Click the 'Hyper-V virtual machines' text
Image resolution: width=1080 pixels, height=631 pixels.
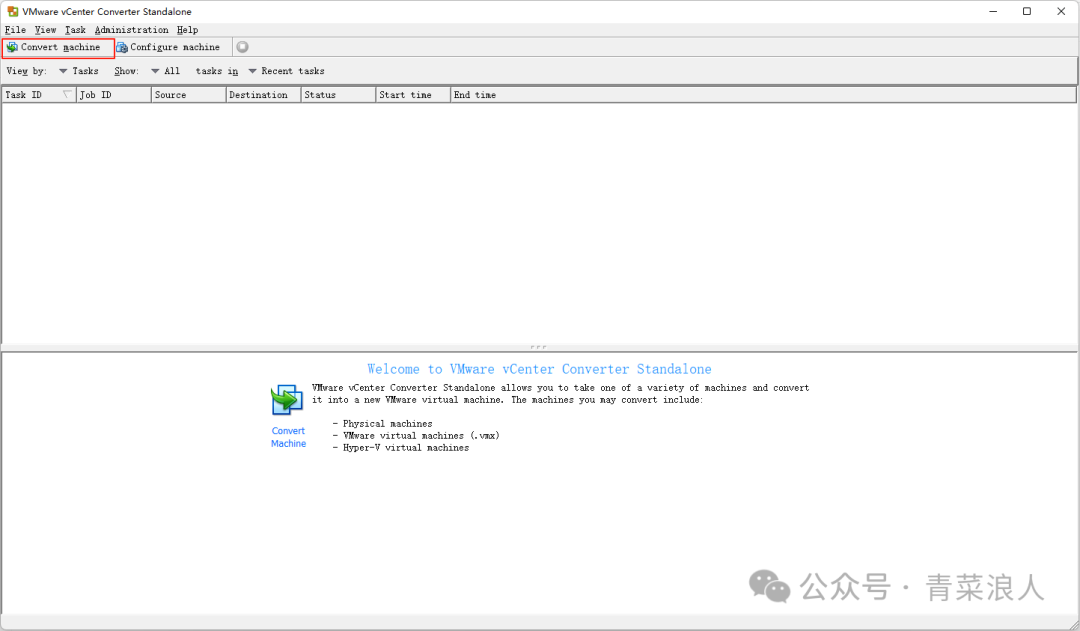[x=406, y=448]
